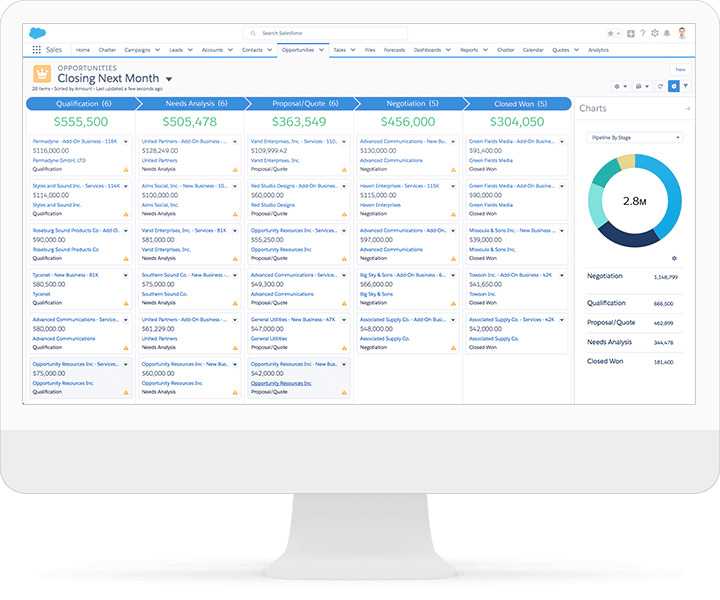Toggle the list filter funnel button
This screenshot has height=600, width=720.
point(686,86)
